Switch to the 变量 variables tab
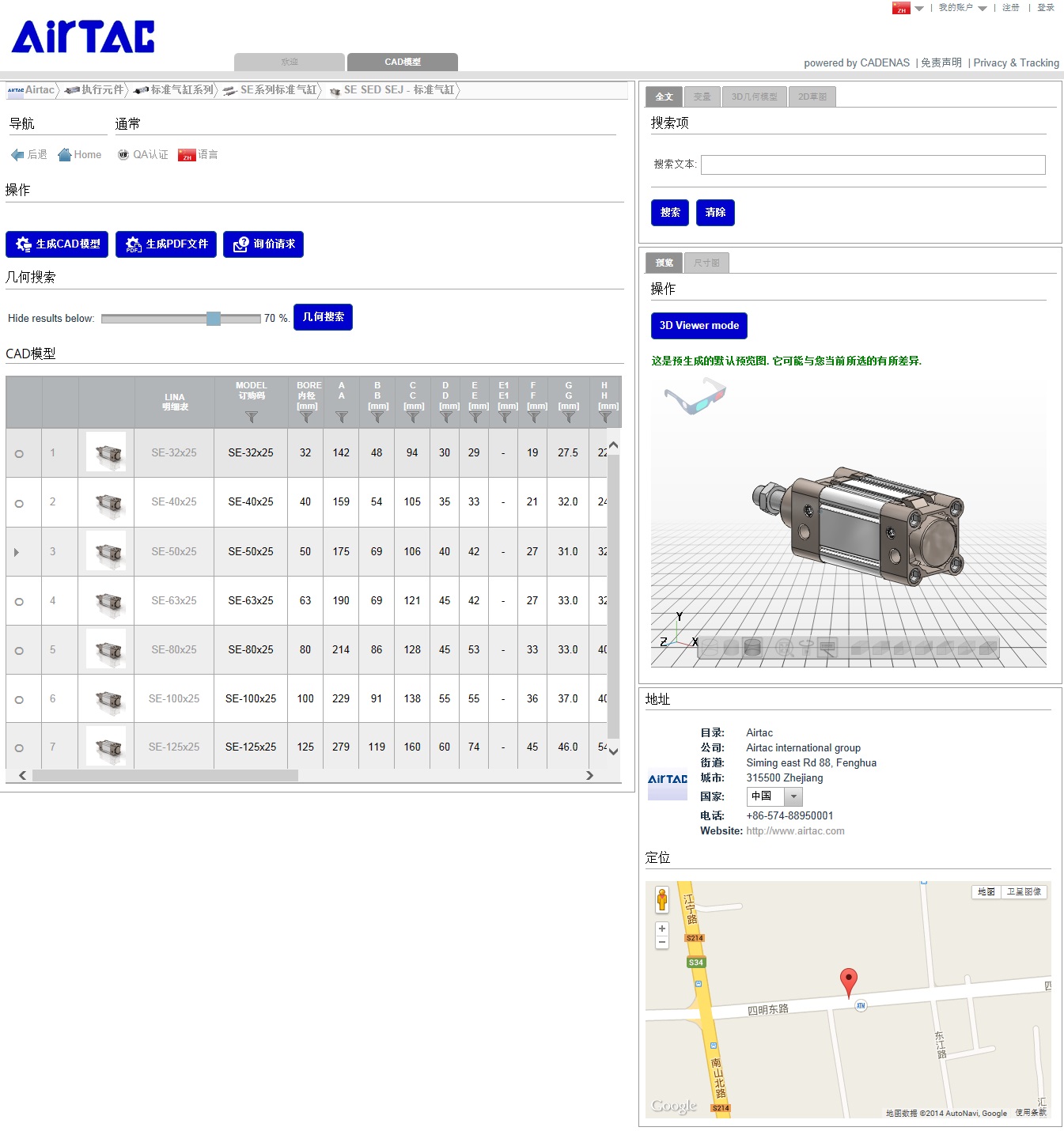The width and height of the screenshot is (1064, 1131). point(702,97)
